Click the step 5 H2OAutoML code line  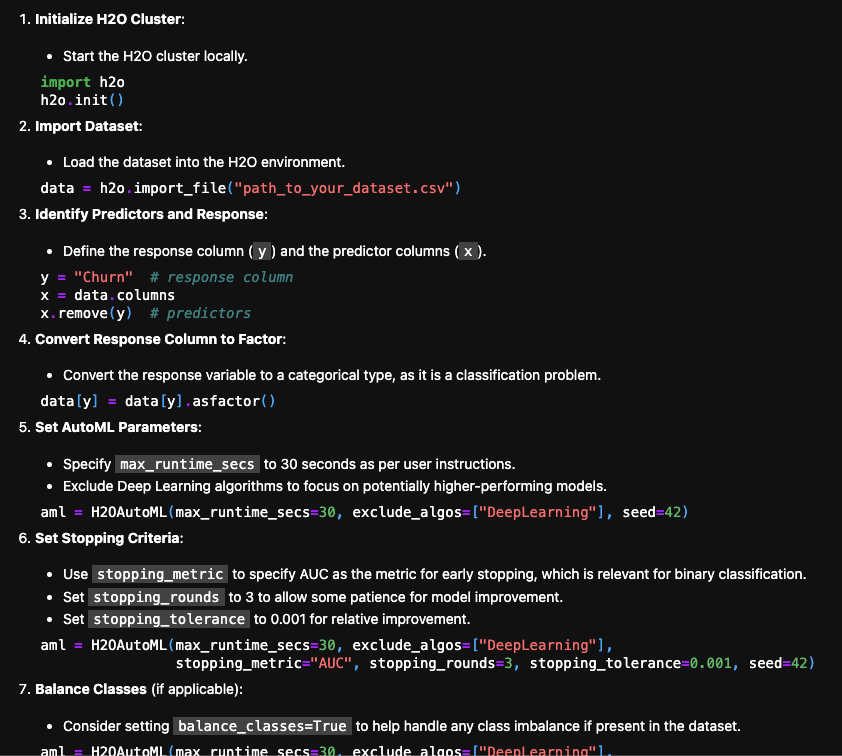[x=365, y=512]
